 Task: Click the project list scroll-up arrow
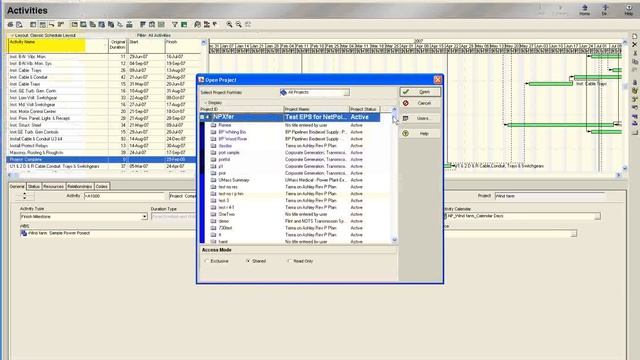click(394, 110)
